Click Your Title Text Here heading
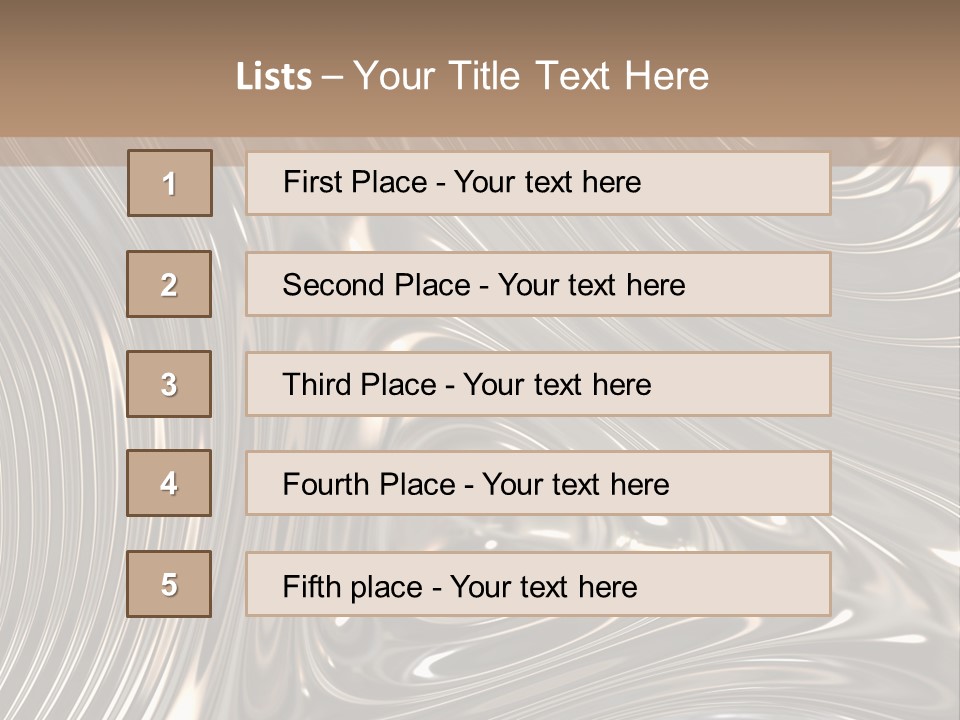Image resolution: width=960 pixels, height=720 pixels. click(x=530, y=76)
